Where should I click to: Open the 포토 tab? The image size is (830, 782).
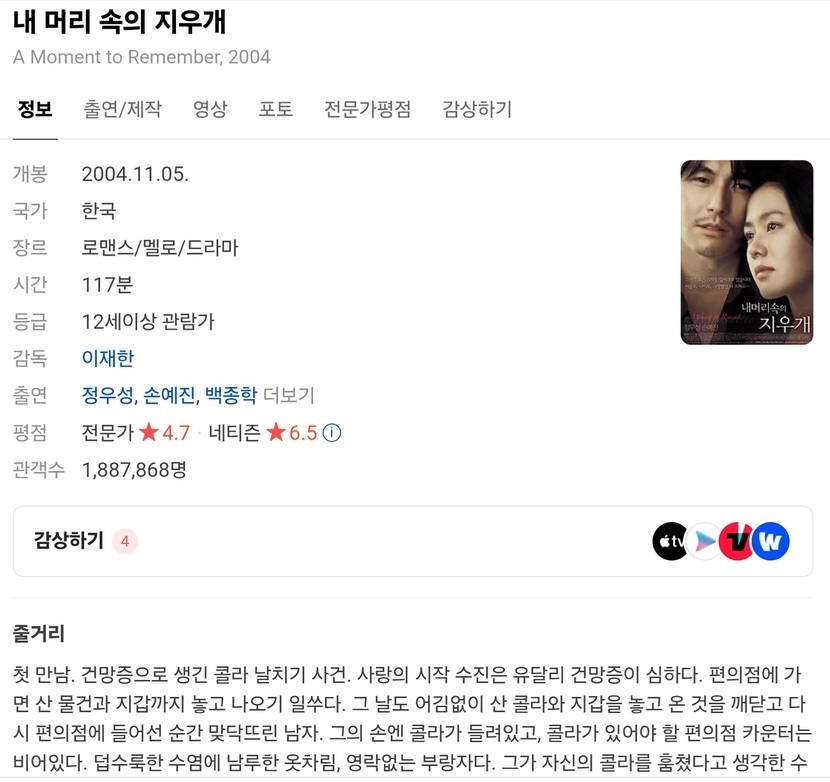pos(276,109)
